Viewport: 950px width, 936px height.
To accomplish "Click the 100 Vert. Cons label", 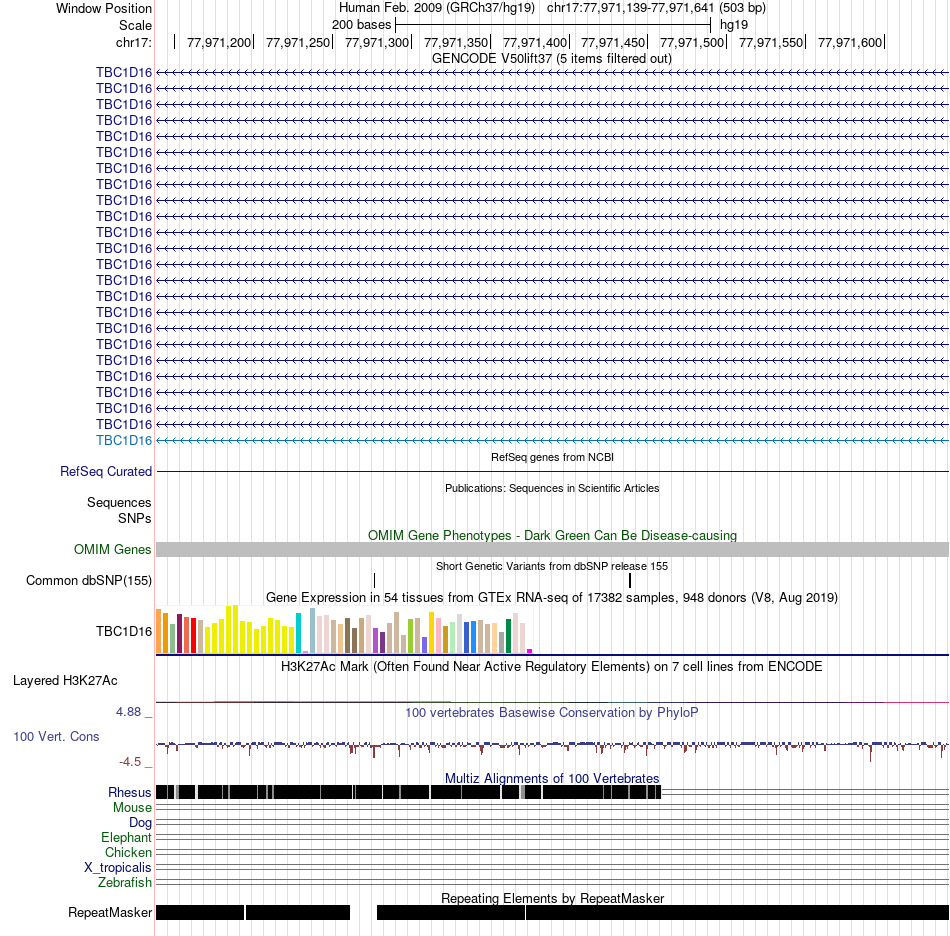I will coord(56,737).
